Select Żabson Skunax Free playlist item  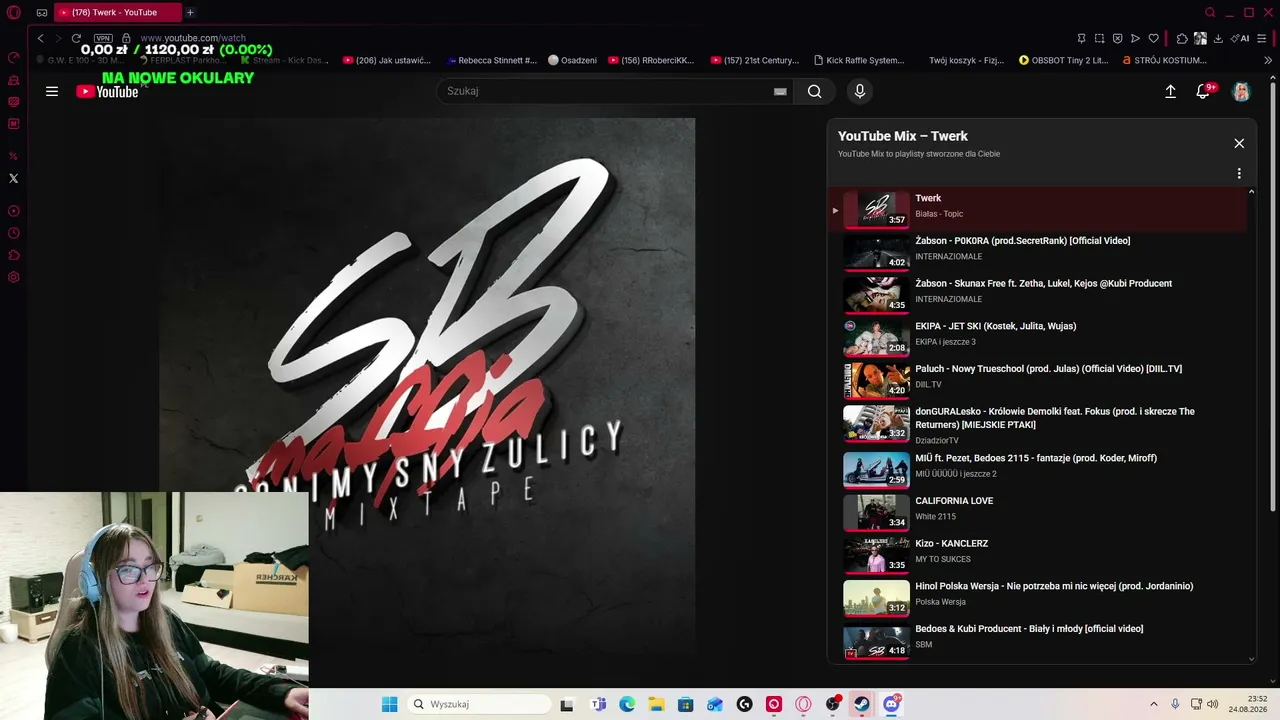point(1037,294)
